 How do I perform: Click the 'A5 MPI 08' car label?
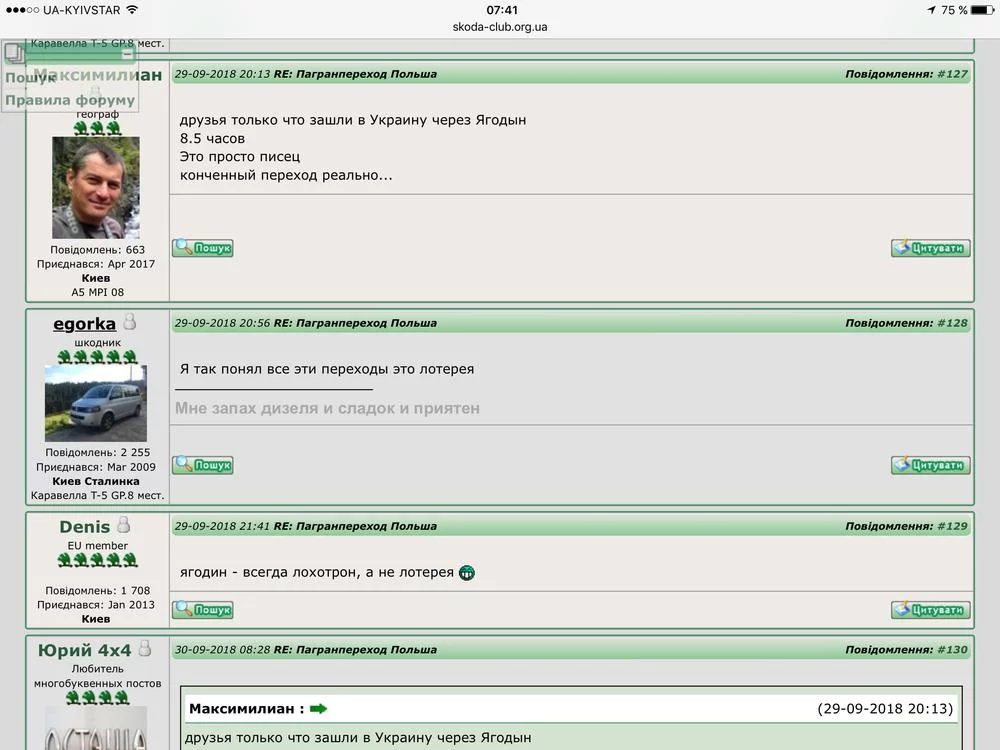(x=98, y=292)
